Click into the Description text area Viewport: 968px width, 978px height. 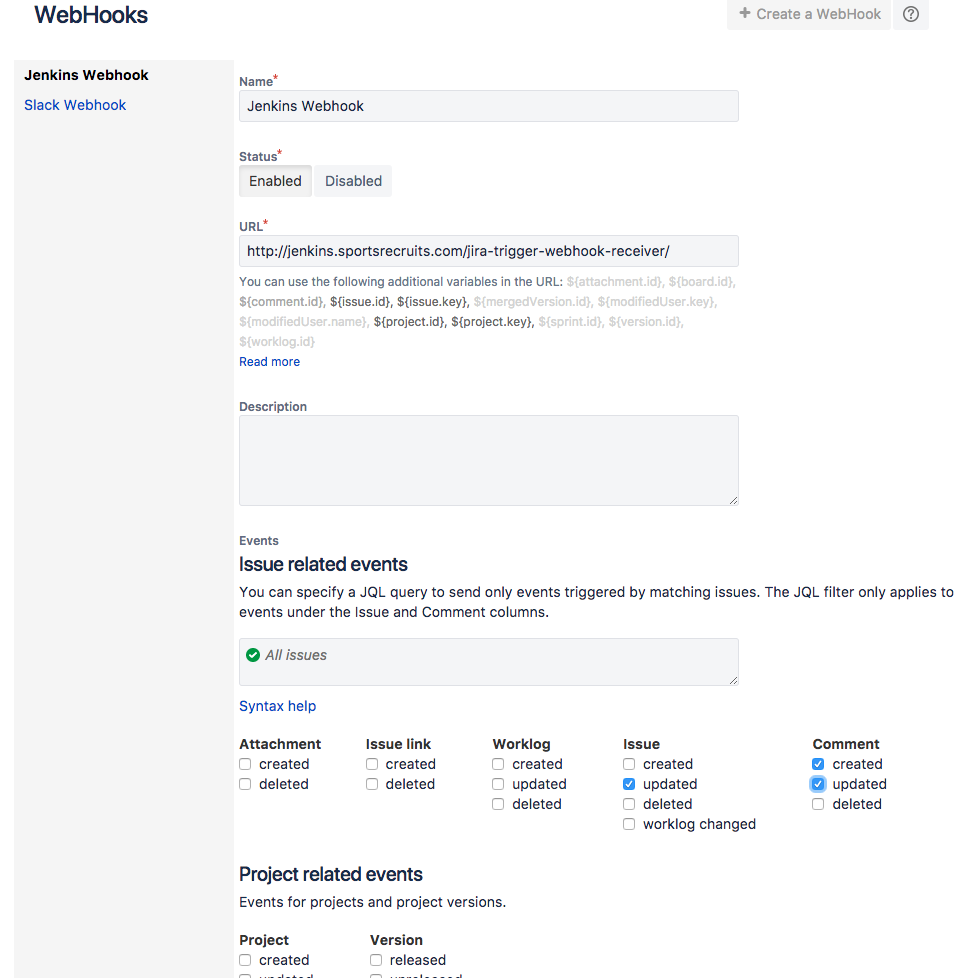488,460
